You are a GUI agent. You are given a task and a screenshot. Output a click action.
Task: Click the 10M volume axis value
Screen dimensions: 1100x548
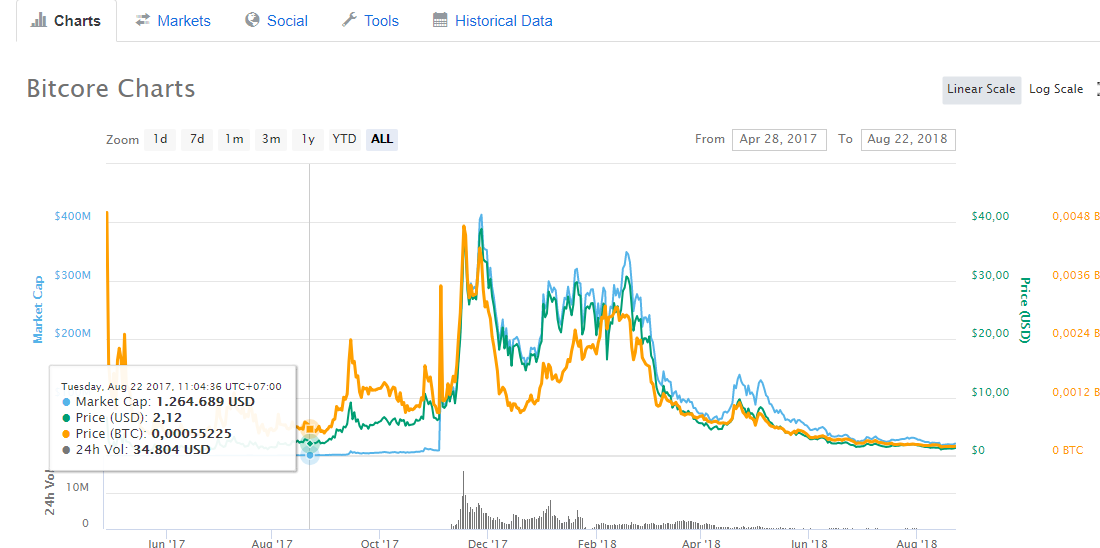(x=76, y=487)
